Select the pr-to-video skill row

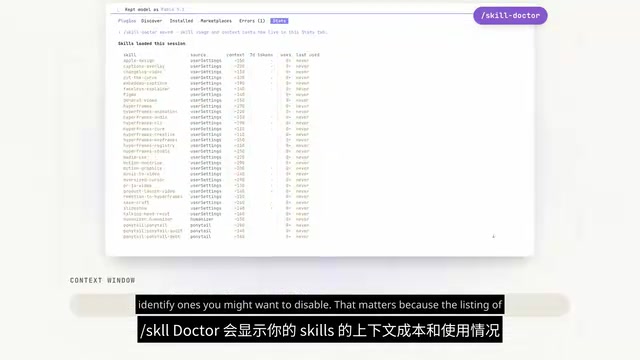tap(216, 185)
